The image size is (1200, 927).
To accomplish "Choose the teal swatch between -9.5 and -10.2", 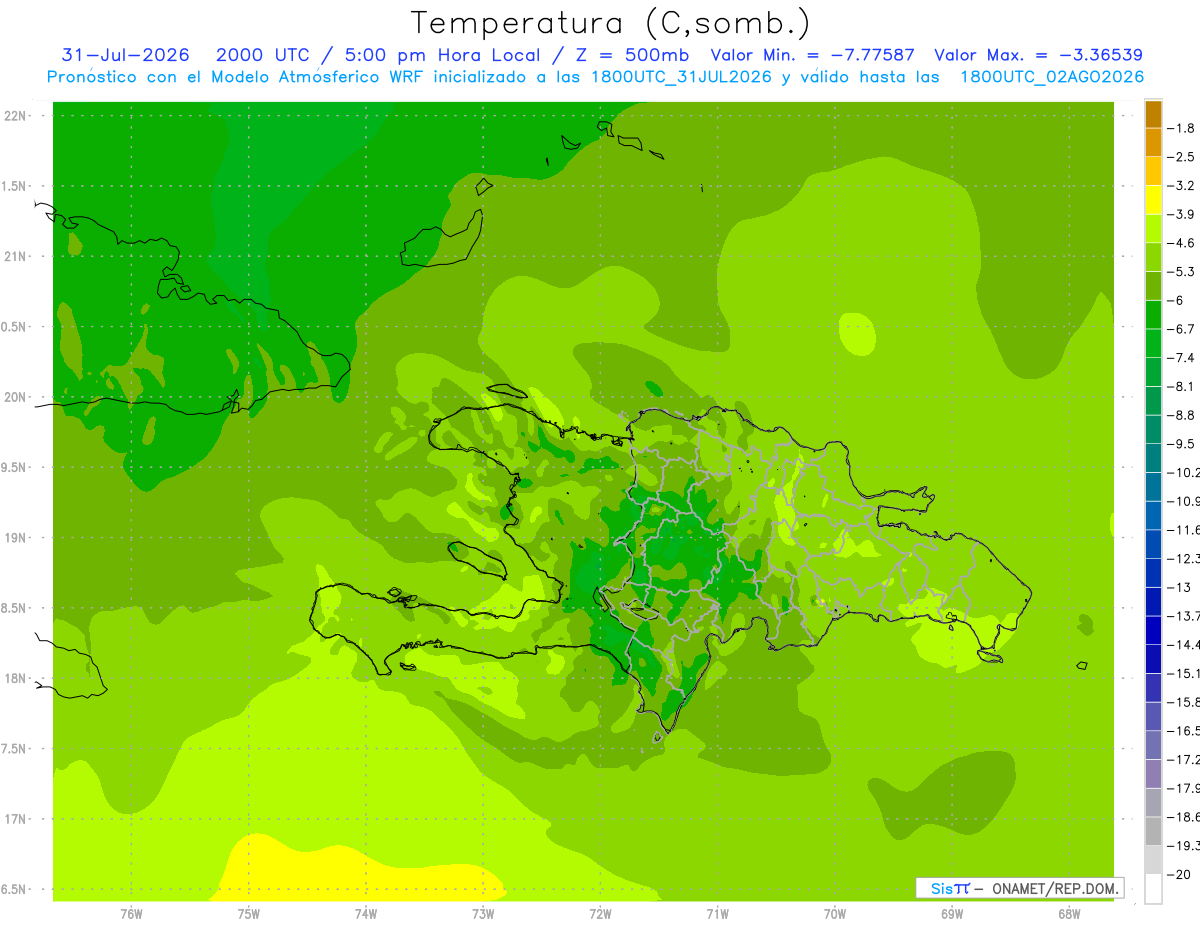I will point(1153,458).
